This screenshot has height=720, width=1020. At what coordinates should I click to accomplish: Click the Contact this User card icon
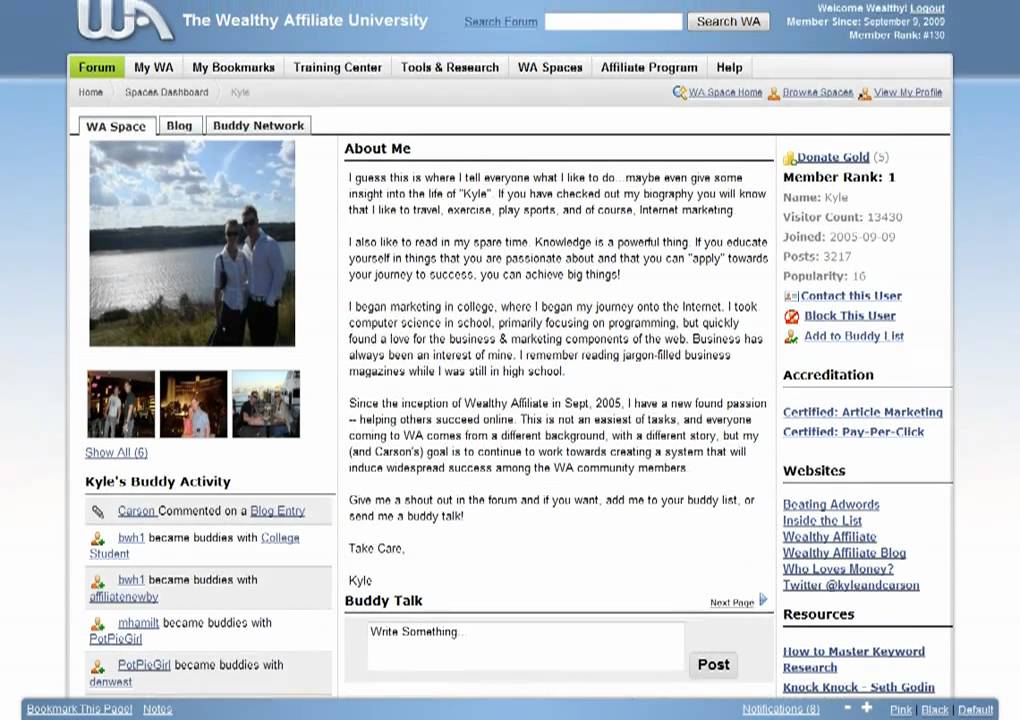791,297
